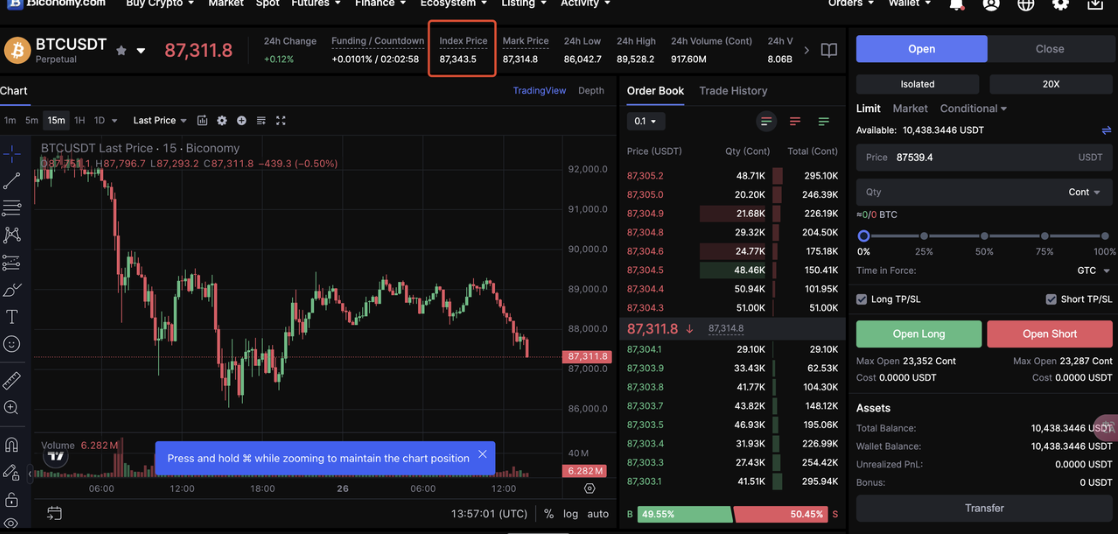Screen dimensions: 1118x534
Task: Select the trend line drawing tool
Action: [x=12, y=181]
